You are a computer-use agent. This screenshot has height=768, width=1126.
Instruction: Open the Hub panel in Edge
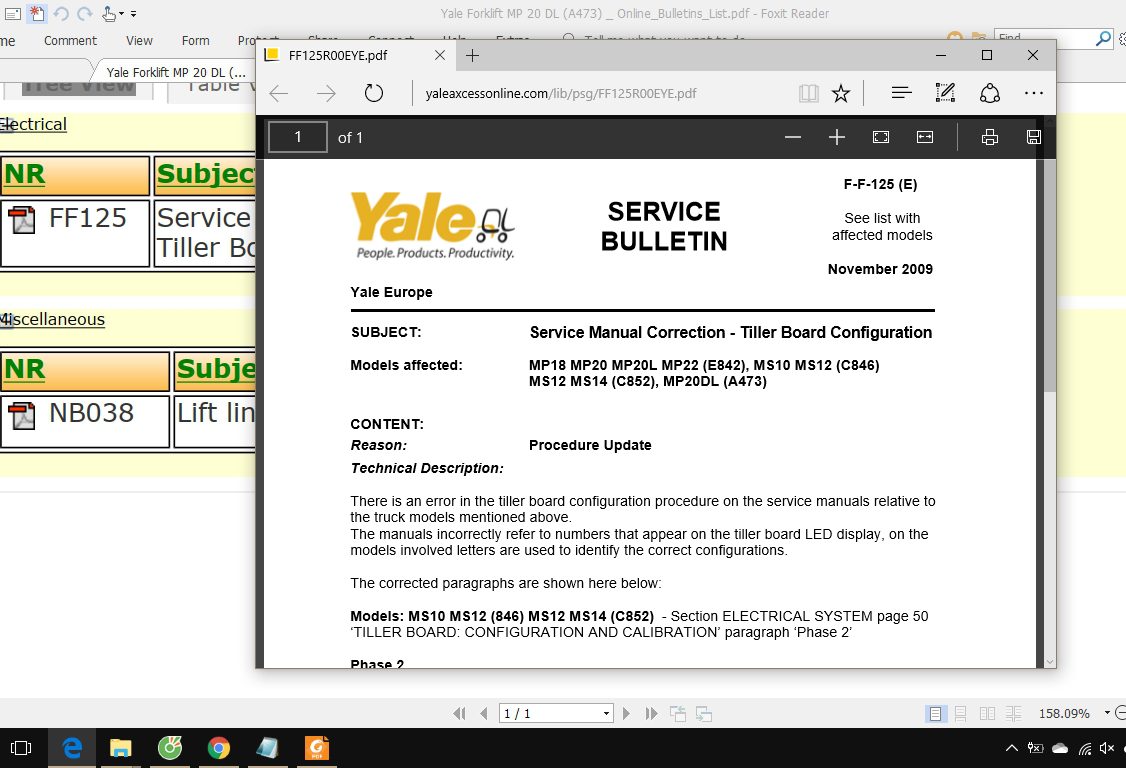(901, 92)
